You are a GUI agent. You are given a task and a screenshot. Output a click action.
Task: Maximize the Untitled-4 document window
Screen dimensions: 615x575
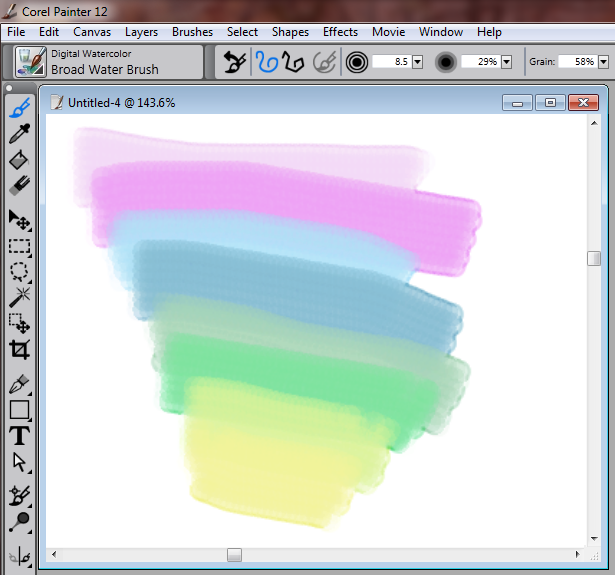click(x=550, y=103)
